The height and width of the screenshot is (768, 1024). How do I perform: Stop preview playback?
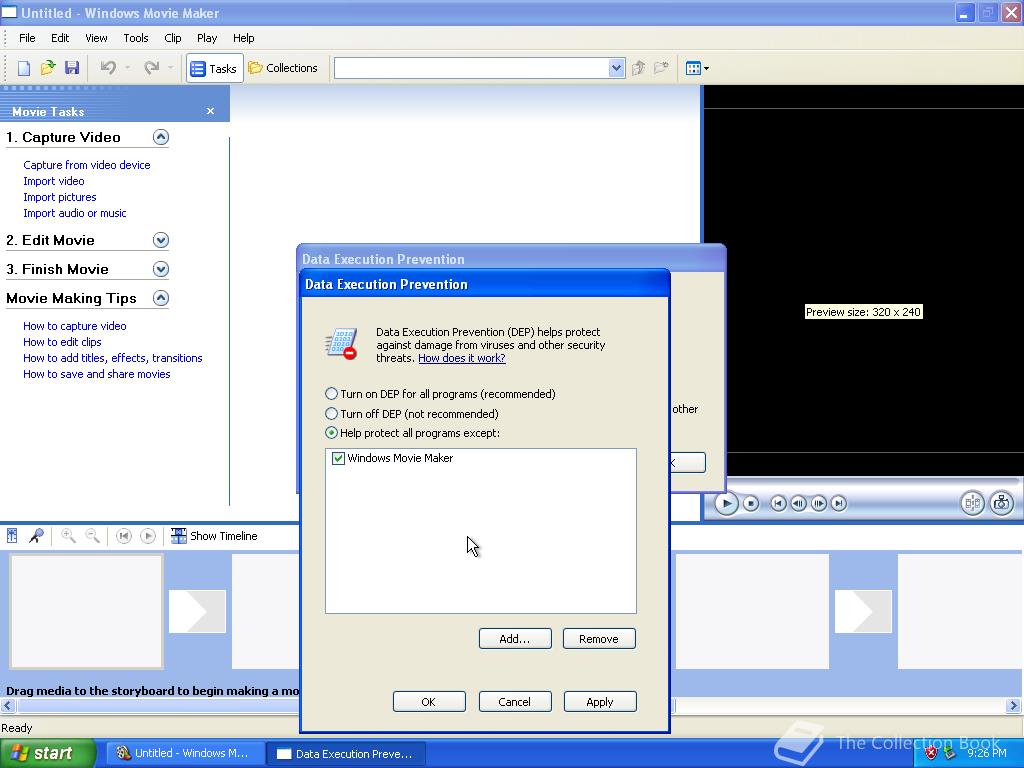751,504
